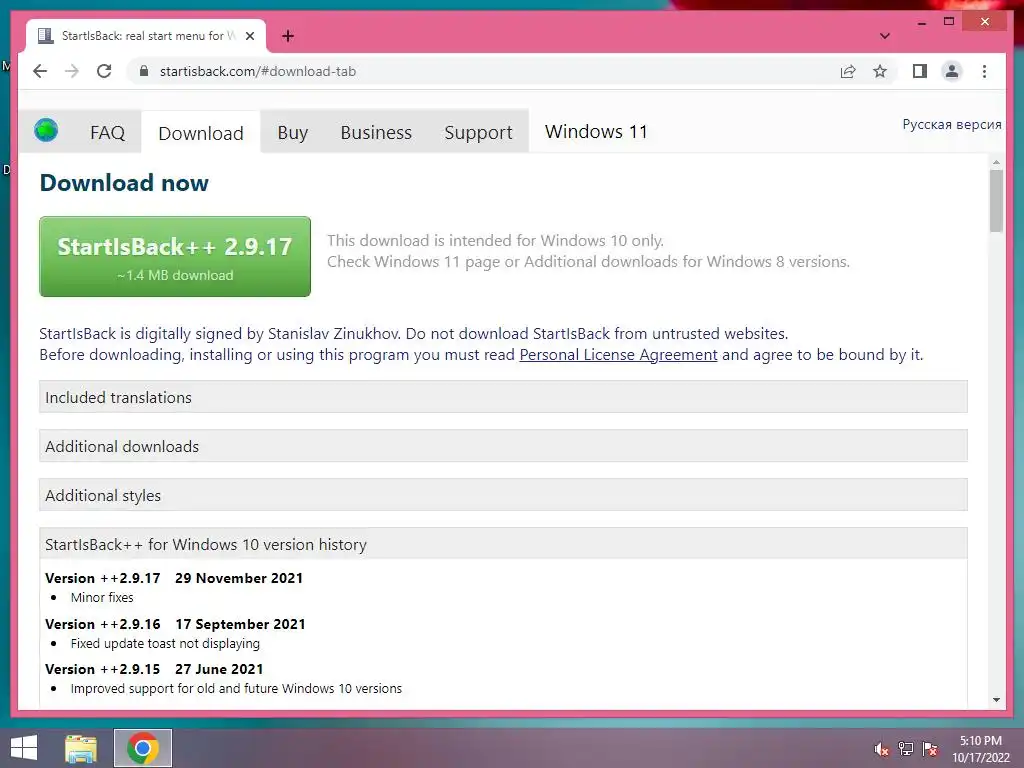Viewport: 1024px width, 768px height.
Task: Click '27 June 2021' date
Action: tap(219, 669)
